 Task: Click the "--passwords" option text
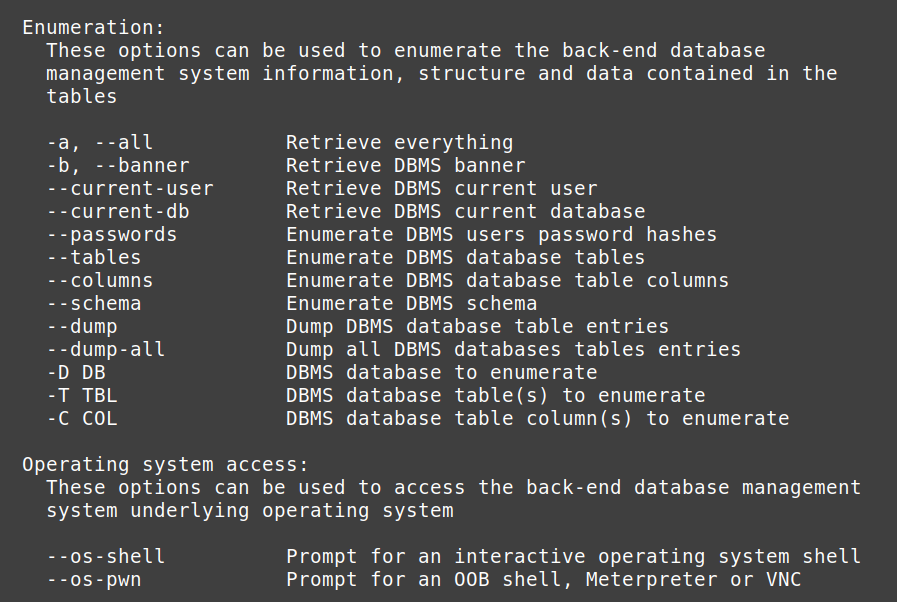pos(111,235)
